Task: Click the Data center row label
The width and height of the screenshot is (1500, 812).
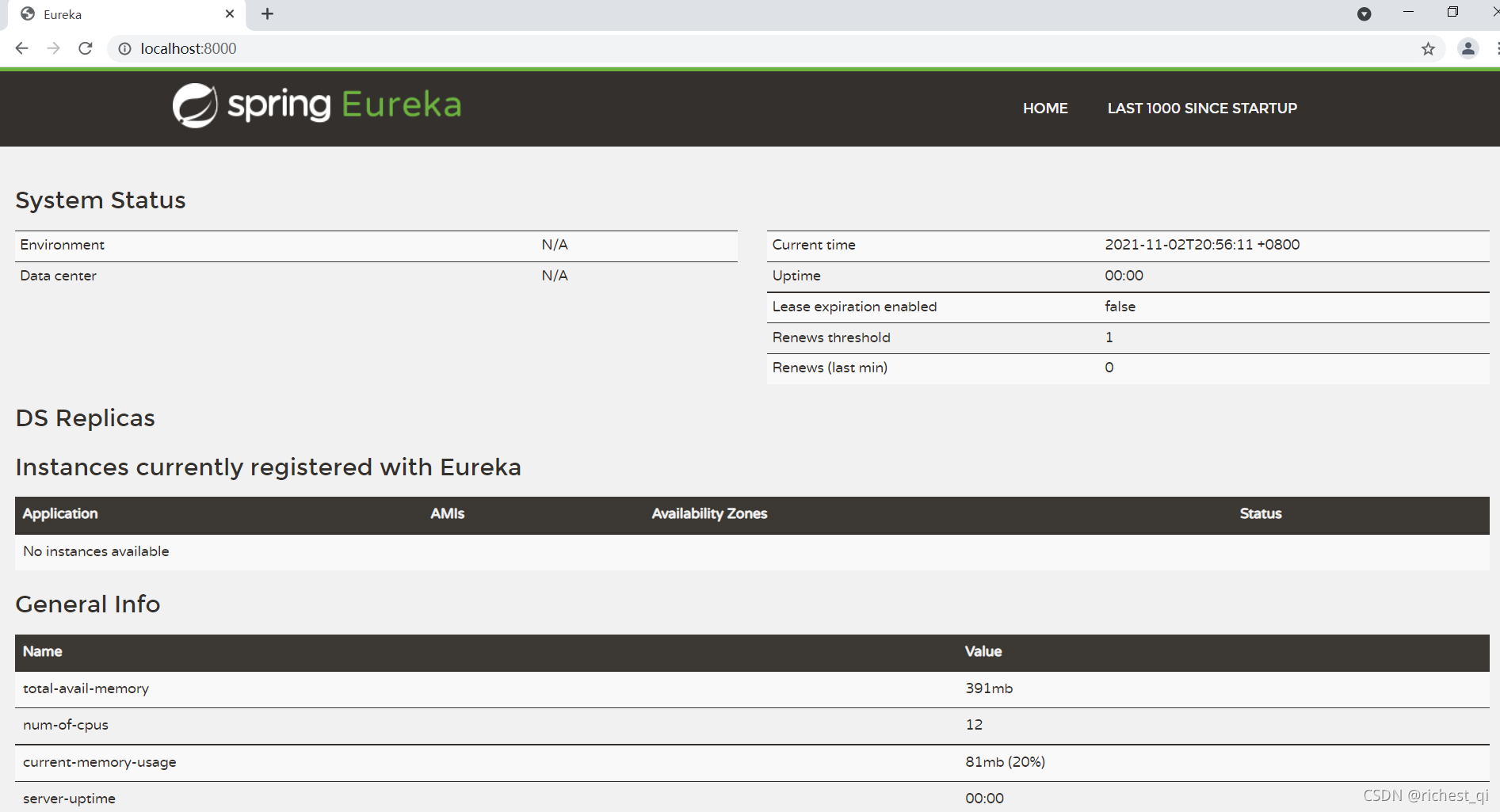Action: pyautogui.click(x=59, y=276)
